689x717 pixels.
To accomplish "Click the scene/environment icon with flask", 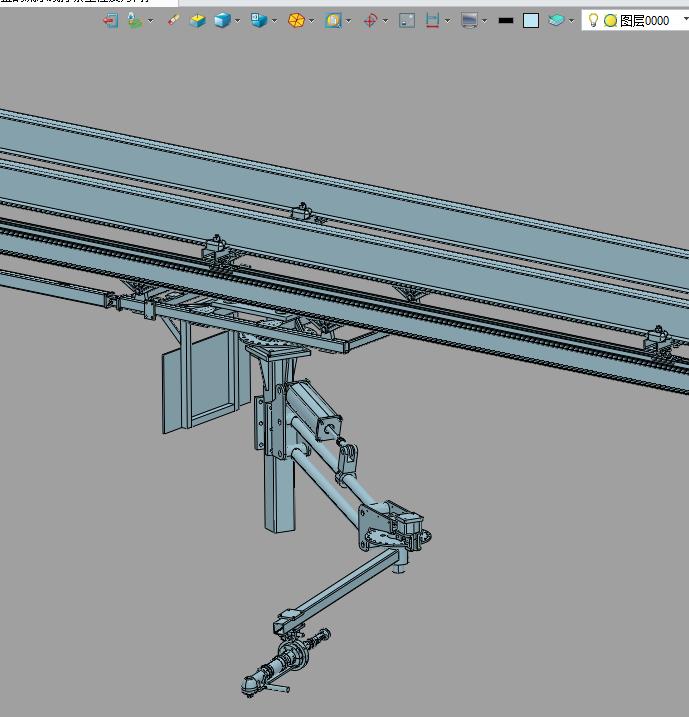I will click(134, 21).
